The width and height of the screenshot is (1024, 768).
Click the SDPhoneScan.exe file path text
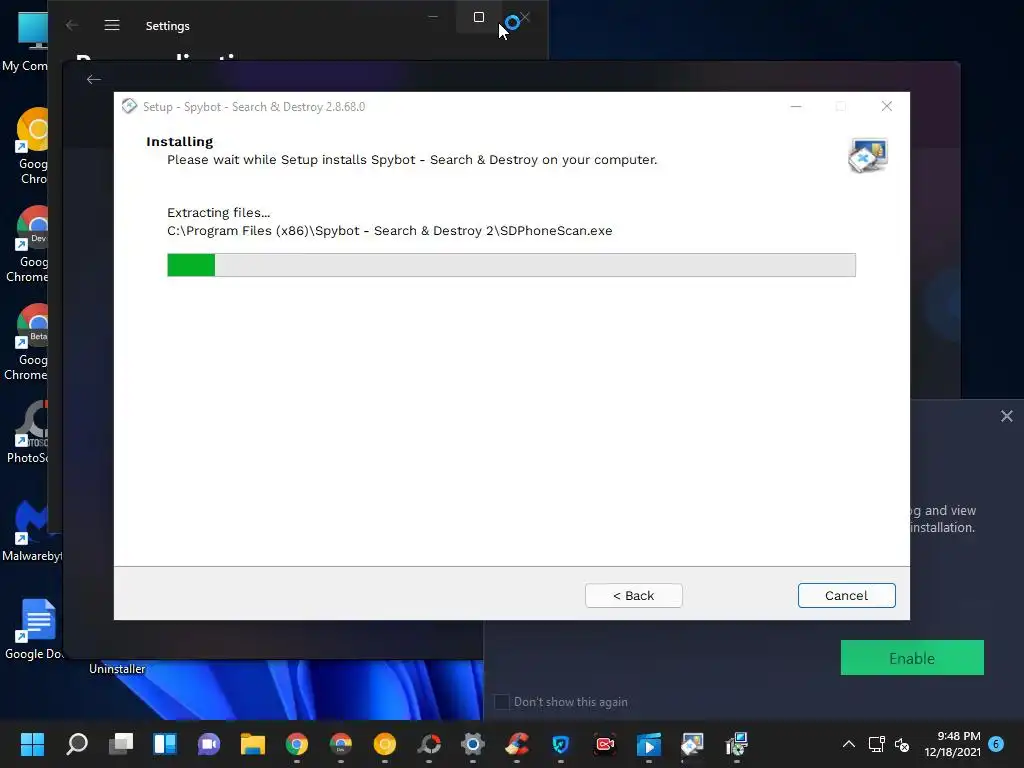coord(390,231)
